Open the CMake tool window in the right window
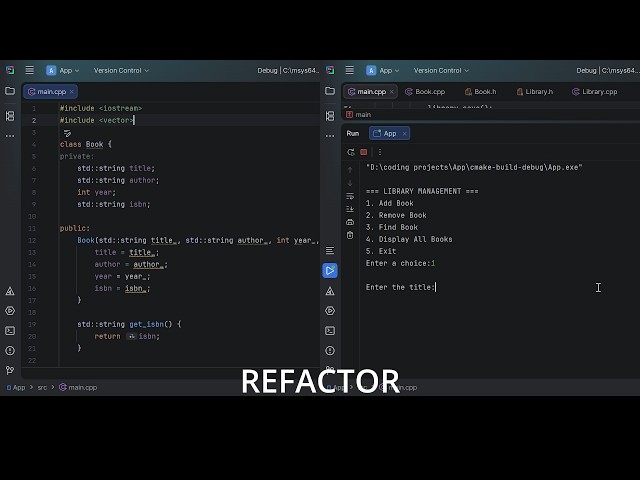Image resolution: width=640 pixels, height=480 pixels. tap(330, 291)
